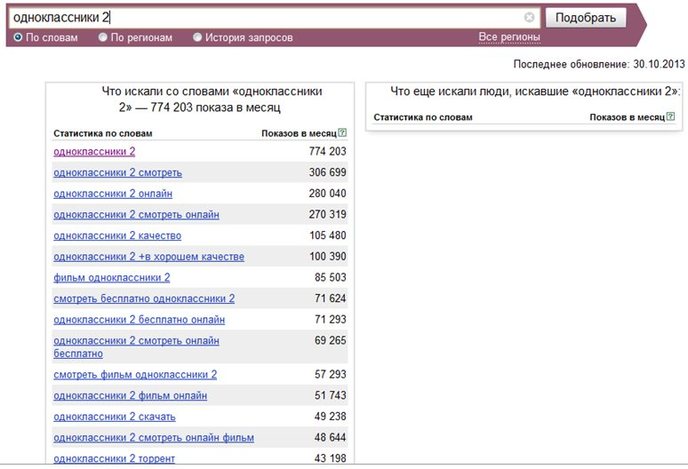Screen dimensions: 688x469
Task: Select the 'История запросов' radio button
Action: tap(197, 37)
